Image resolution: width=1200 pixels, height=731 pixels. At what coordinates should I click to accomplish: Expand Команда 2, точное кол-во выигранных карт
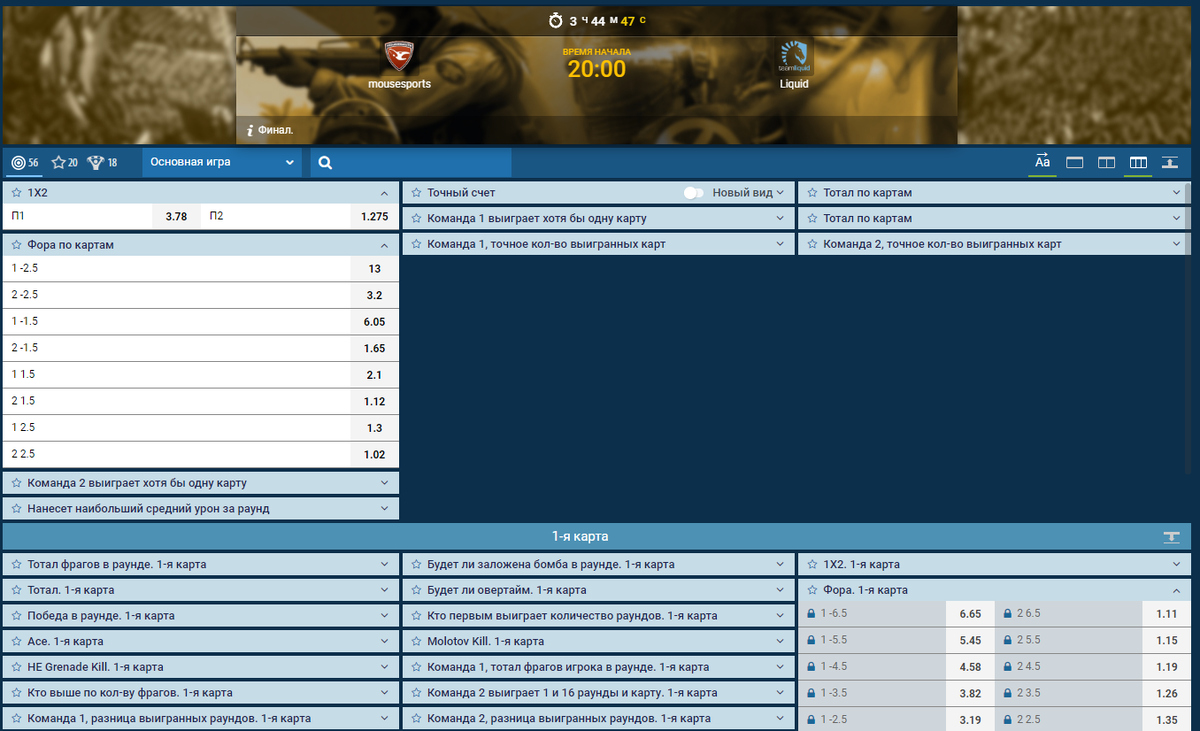pos(1177,244)
